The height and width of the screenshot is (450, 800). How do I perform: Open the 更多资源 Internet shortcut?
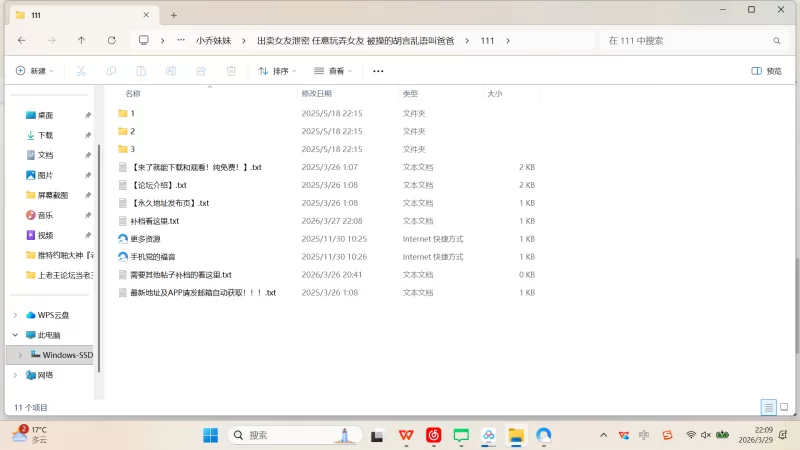pos(145,239)
